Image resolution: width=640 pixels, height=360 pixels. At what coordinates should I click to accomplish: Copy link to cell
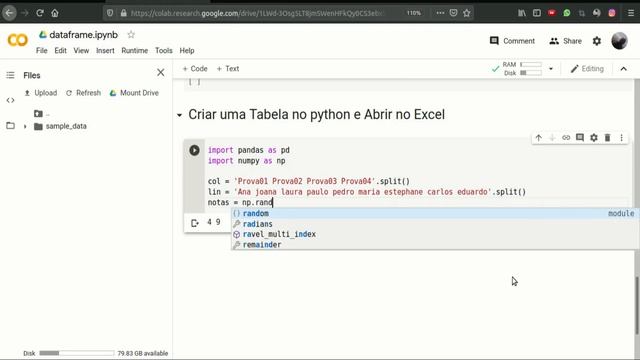pos(566,138)
